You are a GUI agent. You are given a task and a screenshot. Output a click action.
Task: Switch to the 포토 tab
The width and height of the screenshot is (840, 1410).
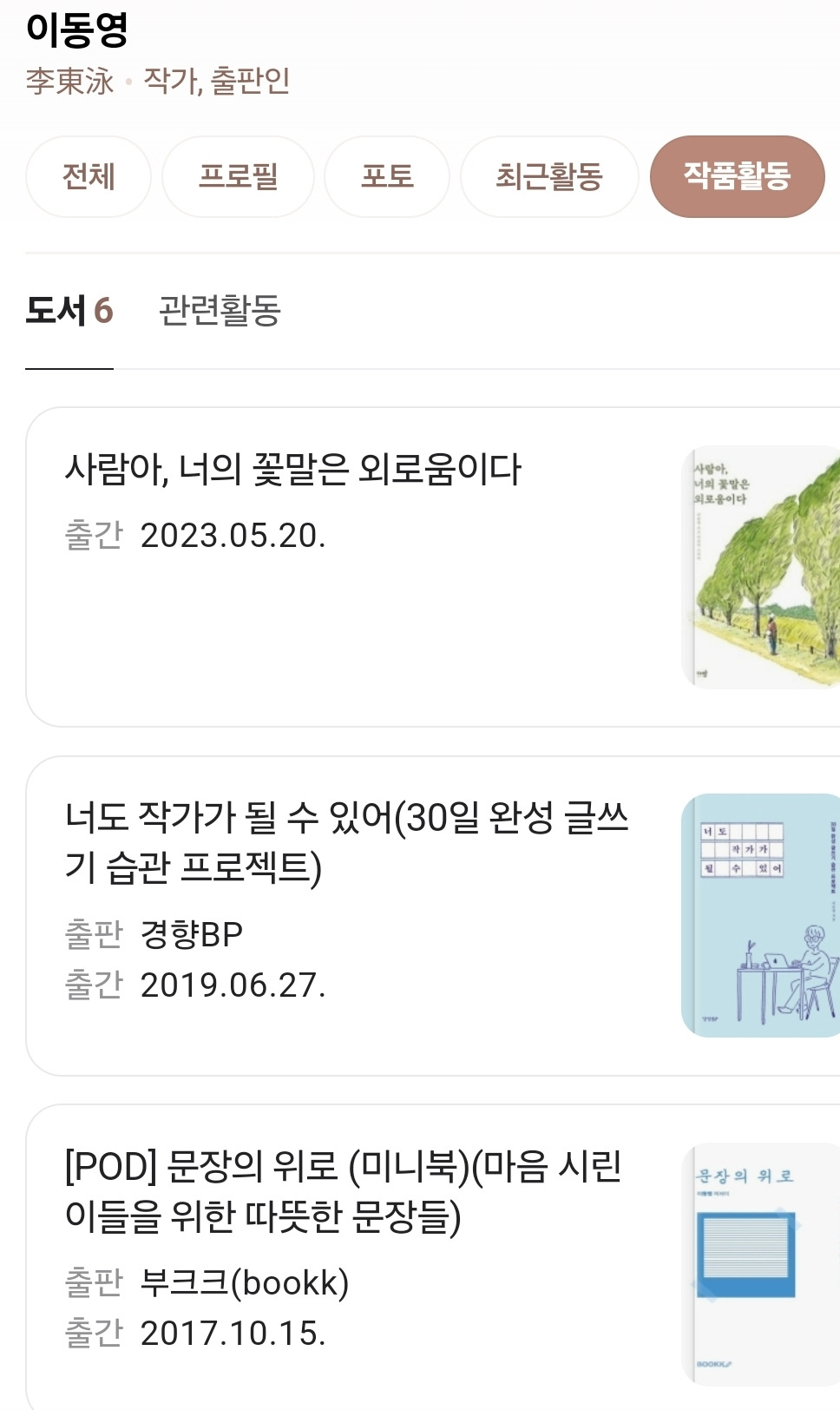click(x=387, y=176)
